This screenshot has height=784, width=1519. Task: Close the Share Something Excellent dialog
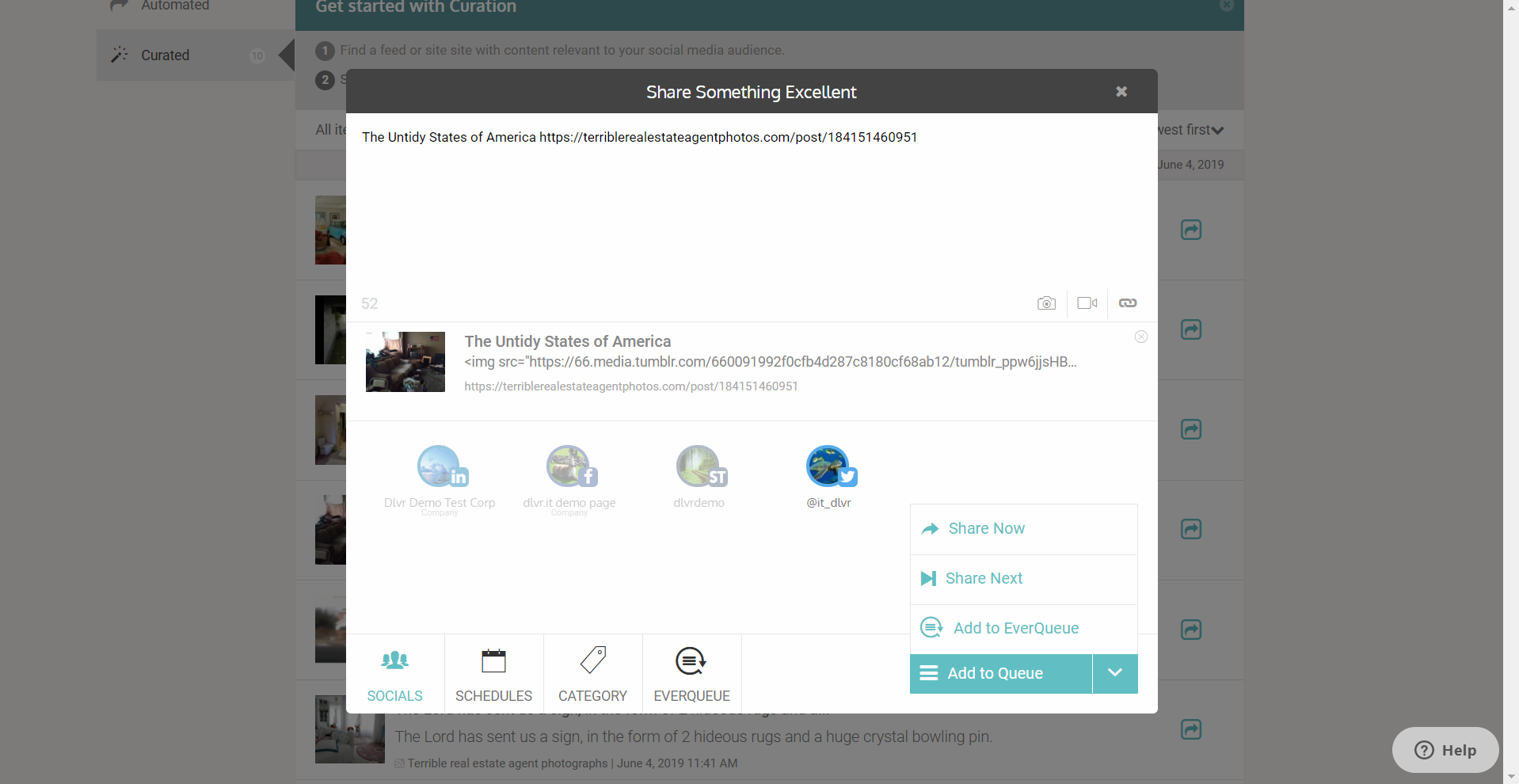tap(1121, 92)
